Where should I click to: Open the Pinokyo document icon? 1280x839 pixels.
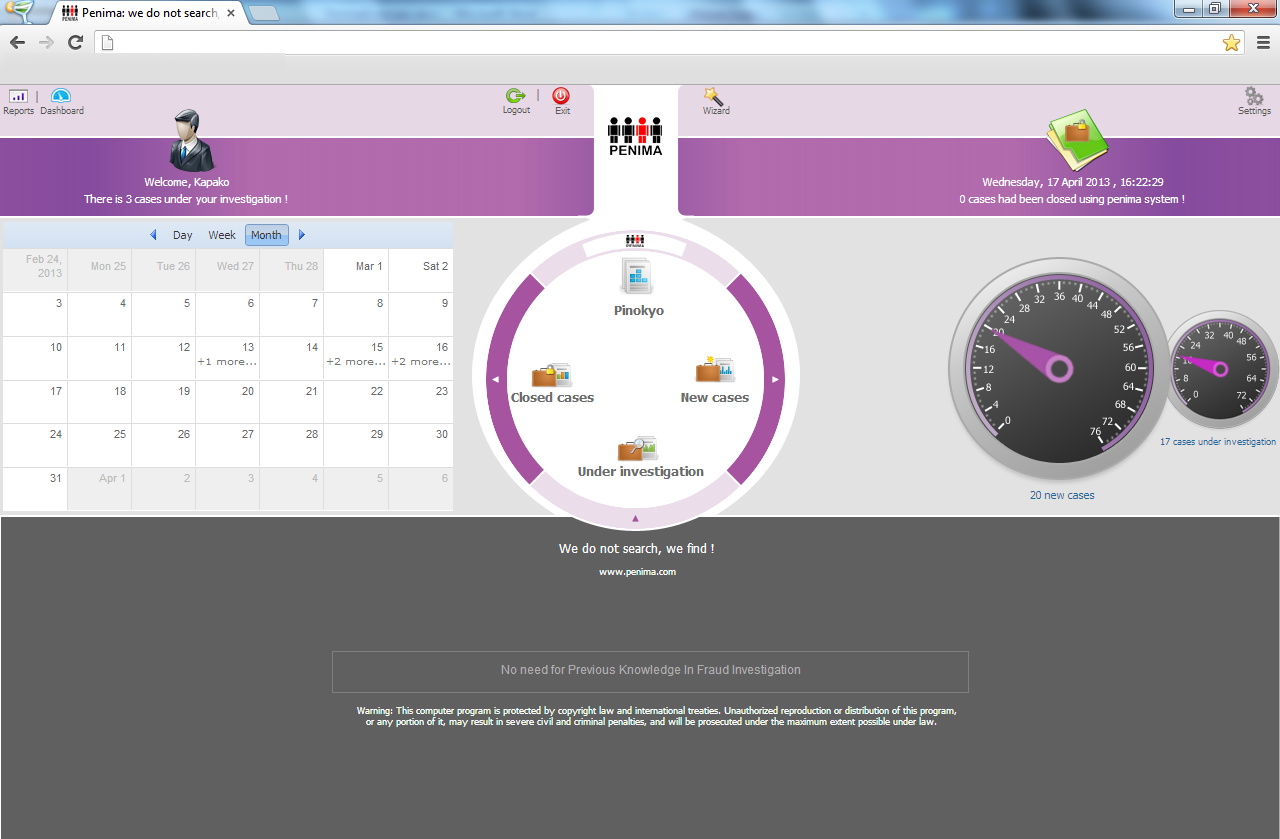pyautogui.click(x=636, y=277)
